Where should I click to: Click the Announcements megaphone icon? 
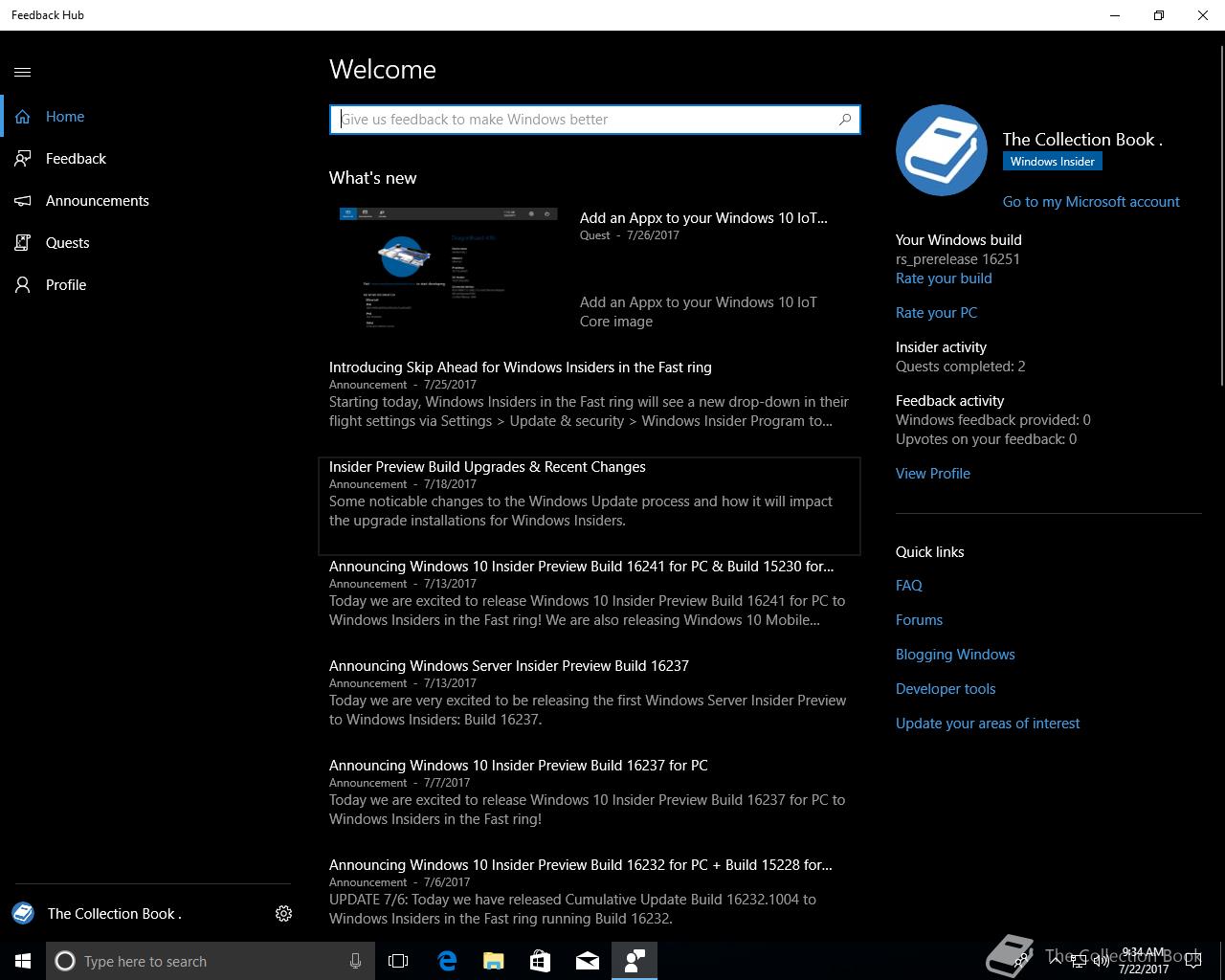(x=23, y=201)
